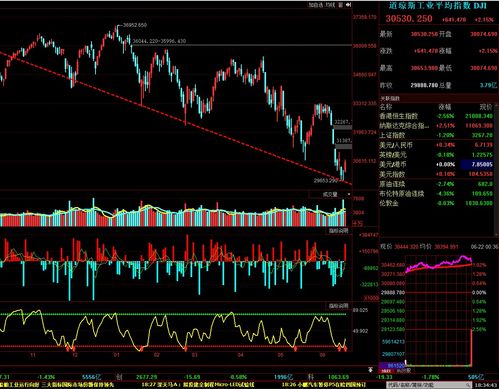The image size is (499, 389).
Task: Open the 布伦特原油连续 row
Action: [x=436, y=194]
